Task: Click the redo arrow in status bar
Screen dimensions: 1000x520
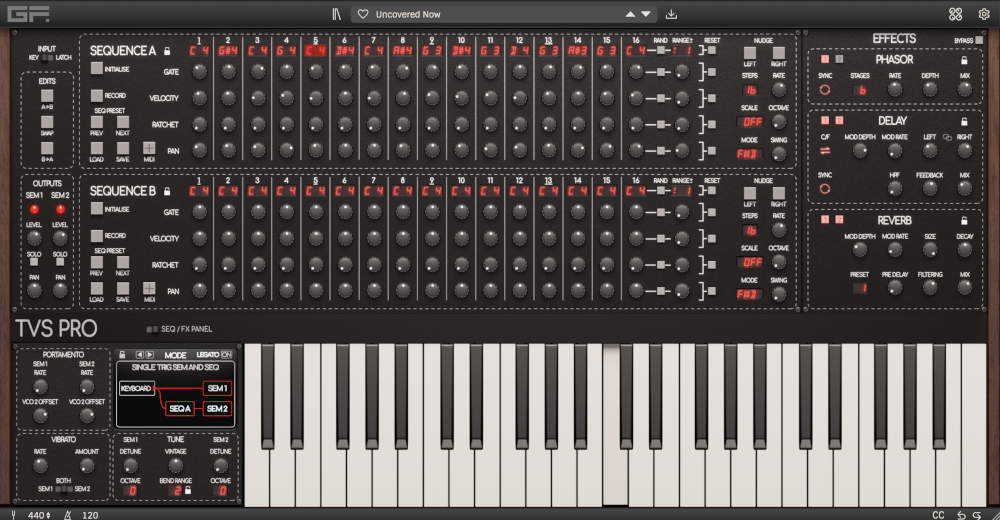Action: coord(976,515)
